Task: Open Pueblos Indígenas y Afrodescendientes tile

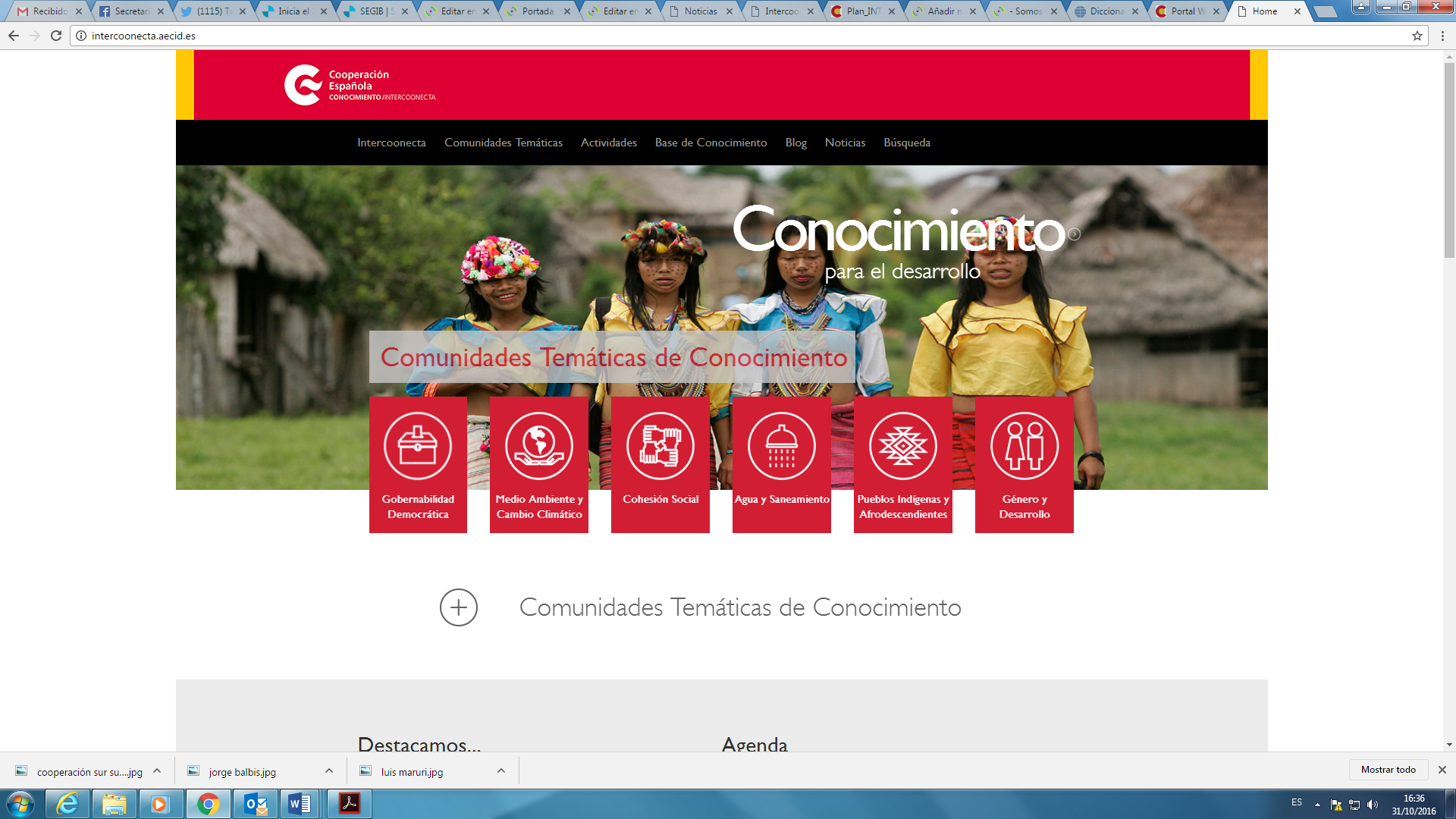Action: tap(903, 465)
